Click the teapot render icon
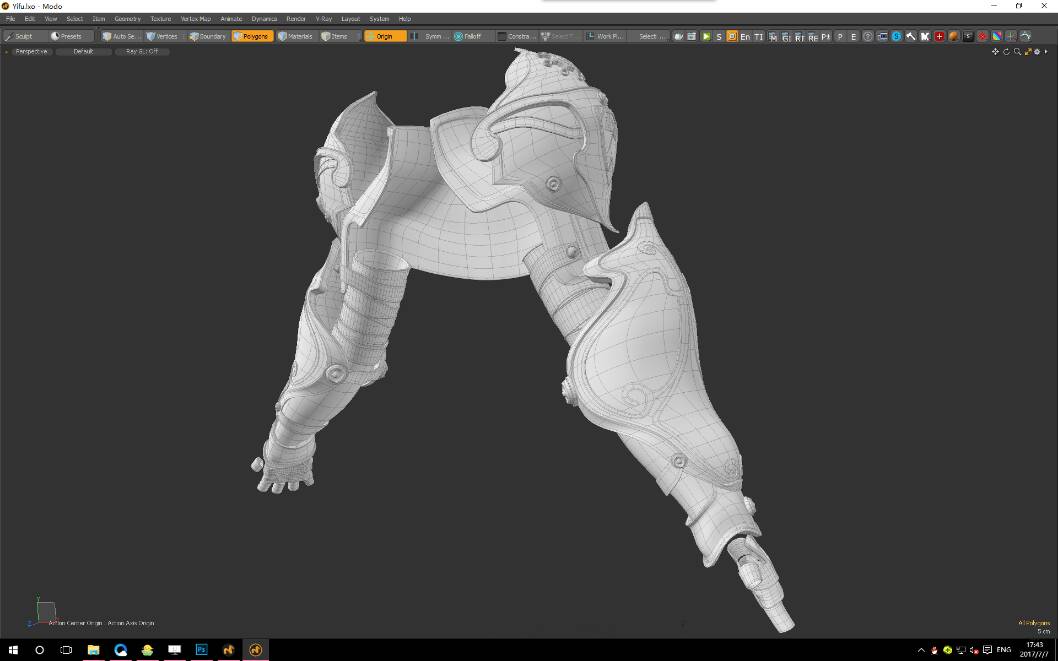 tap(679, 36)
